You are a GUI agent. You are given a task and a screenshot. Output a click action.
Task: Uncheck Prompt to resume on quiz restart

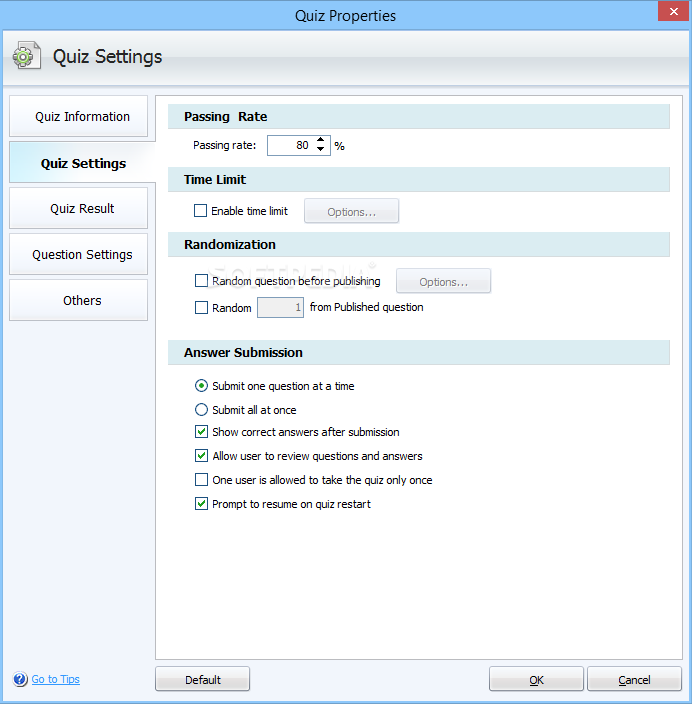[201, 504]
